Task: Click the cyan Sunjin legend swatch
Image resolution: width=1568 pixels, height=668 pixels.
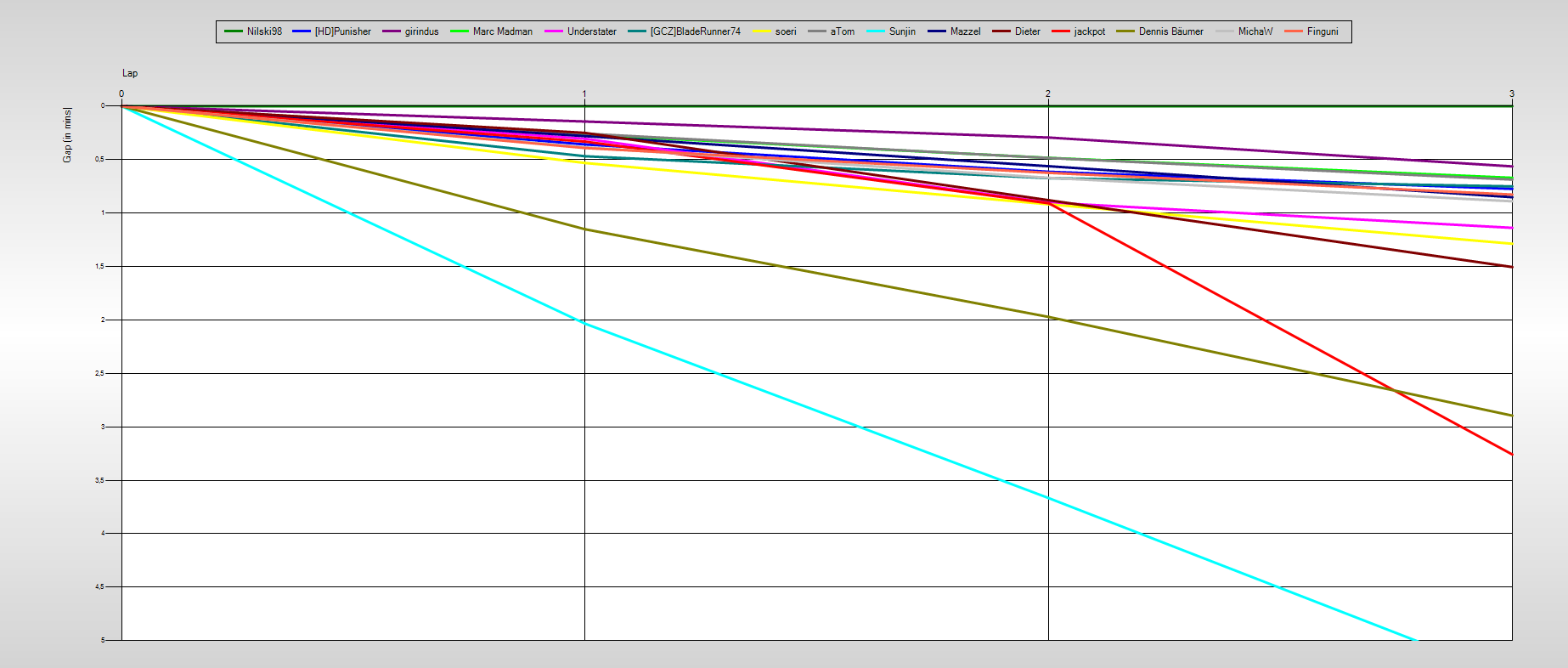Action: pyautogui.click(x=876, y=31)
